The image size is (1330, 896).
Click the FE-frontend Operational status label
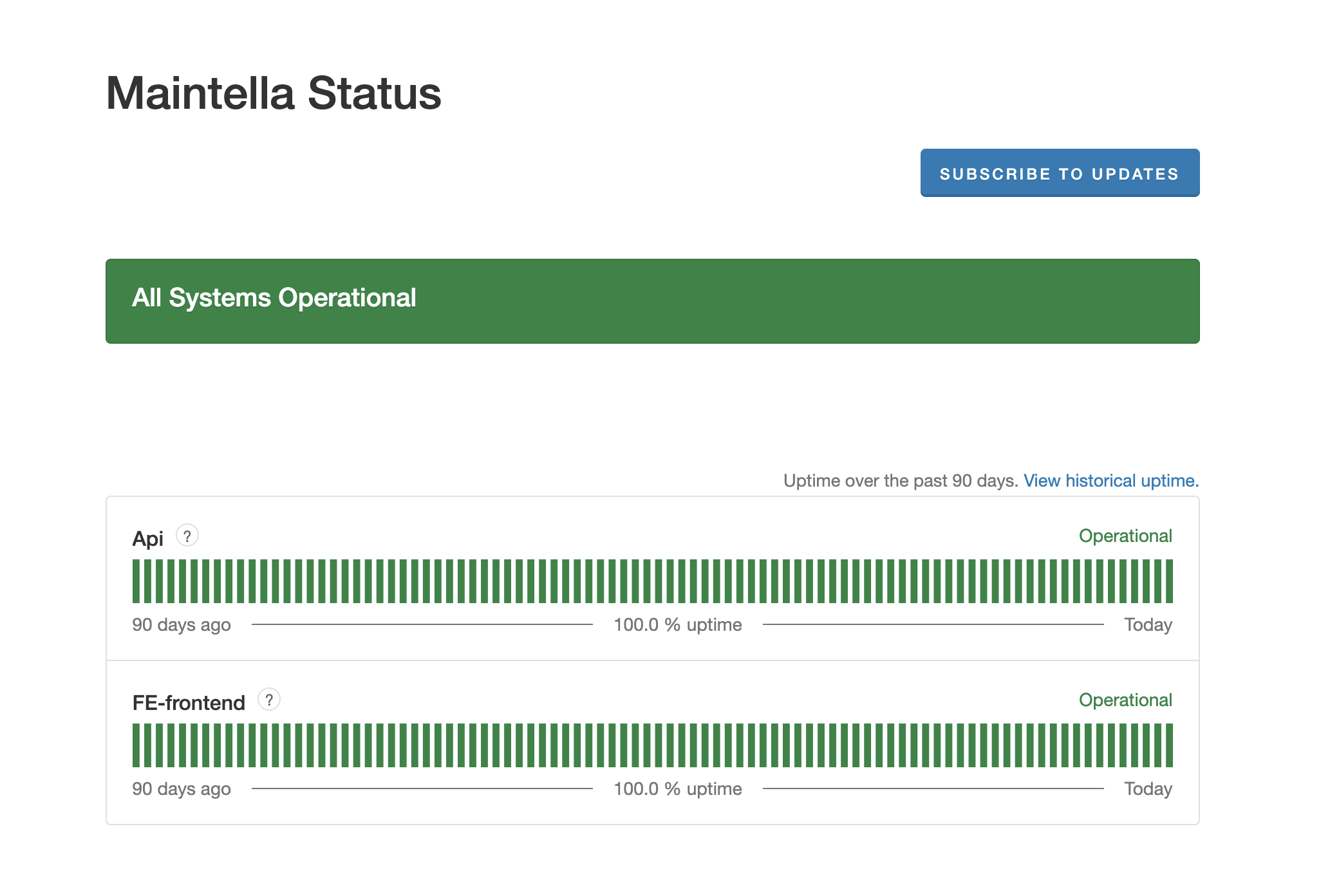tap(1125, 700)
